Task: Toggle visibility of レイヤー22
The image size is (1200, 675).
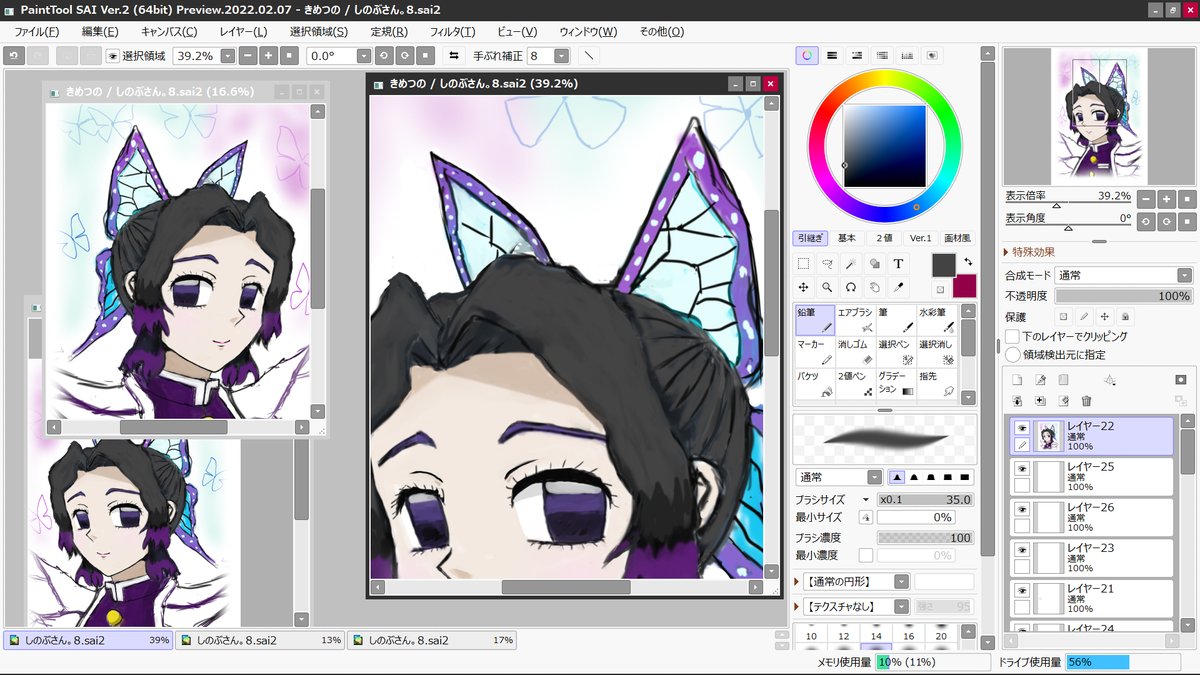Action: point(1022,427)
